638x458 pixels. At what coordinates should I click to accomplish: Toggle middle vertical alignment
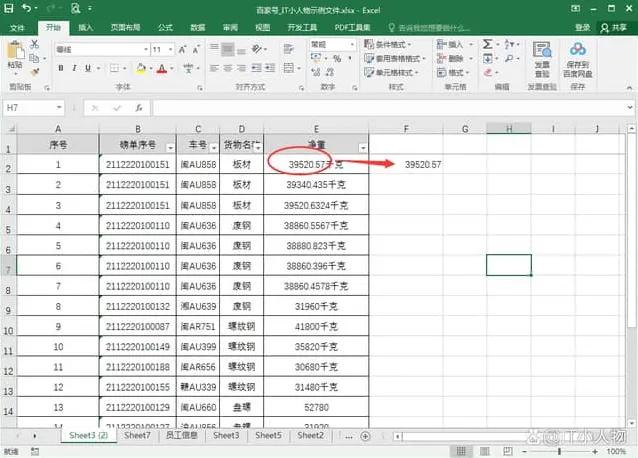tap(228, 50)
